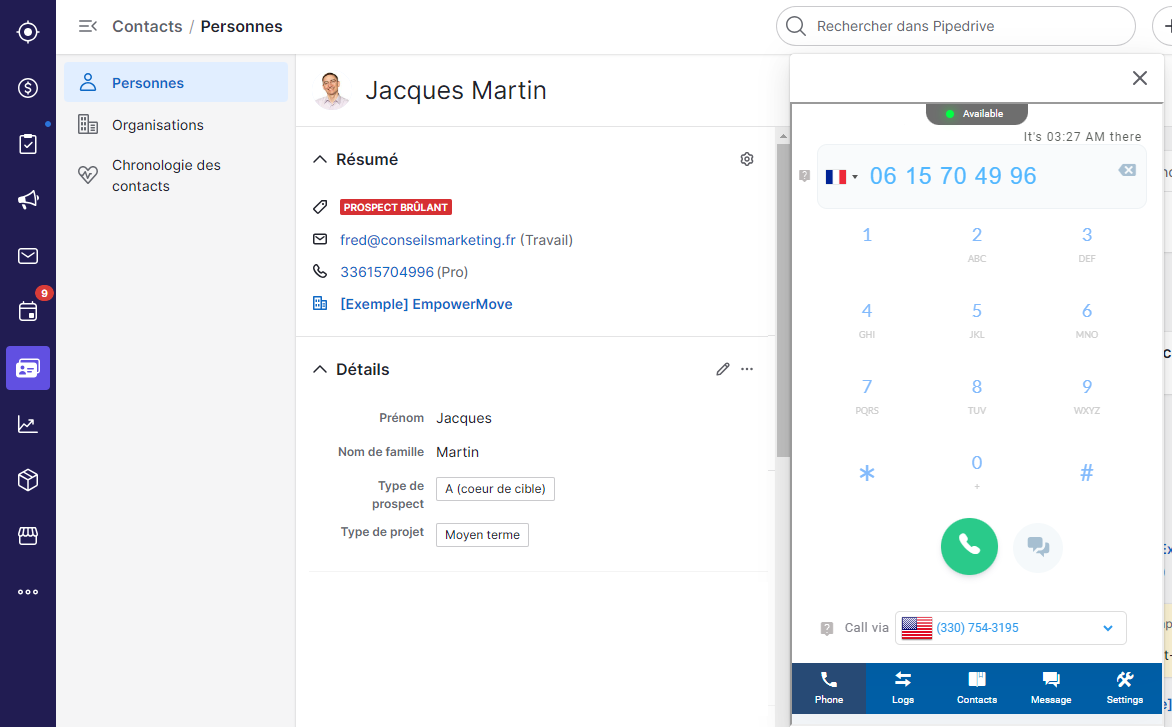Clear dialed number with backspace icon
The image size is (1172, 727).
pos(1127,170)
